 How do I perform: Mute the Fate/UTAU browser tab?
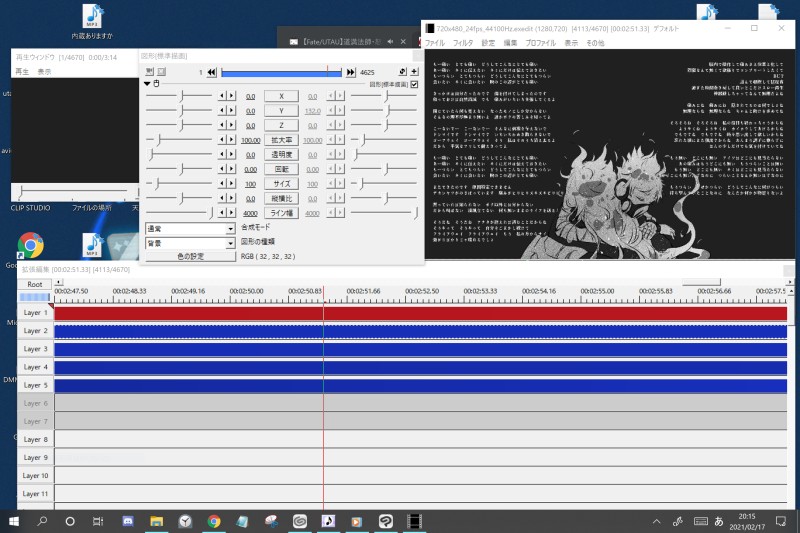390,41
